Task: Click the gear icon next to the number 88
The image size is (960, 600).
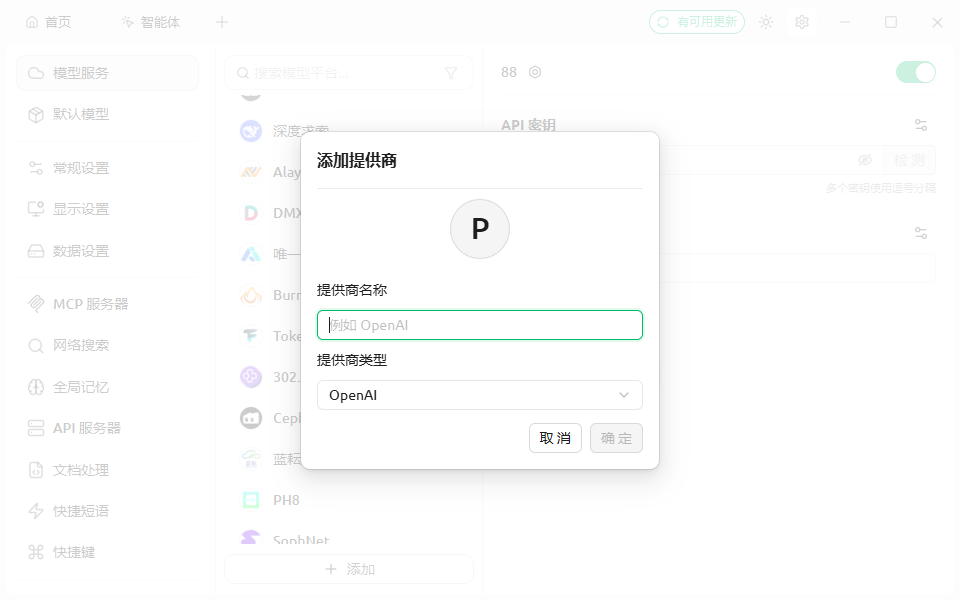Action: click(x=535, y=72)
